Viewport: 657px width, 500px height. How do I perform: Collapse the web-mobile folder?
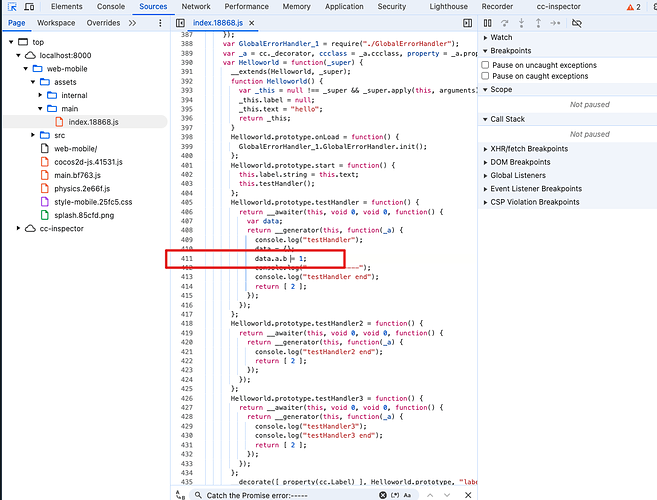(x=26, y=69)
